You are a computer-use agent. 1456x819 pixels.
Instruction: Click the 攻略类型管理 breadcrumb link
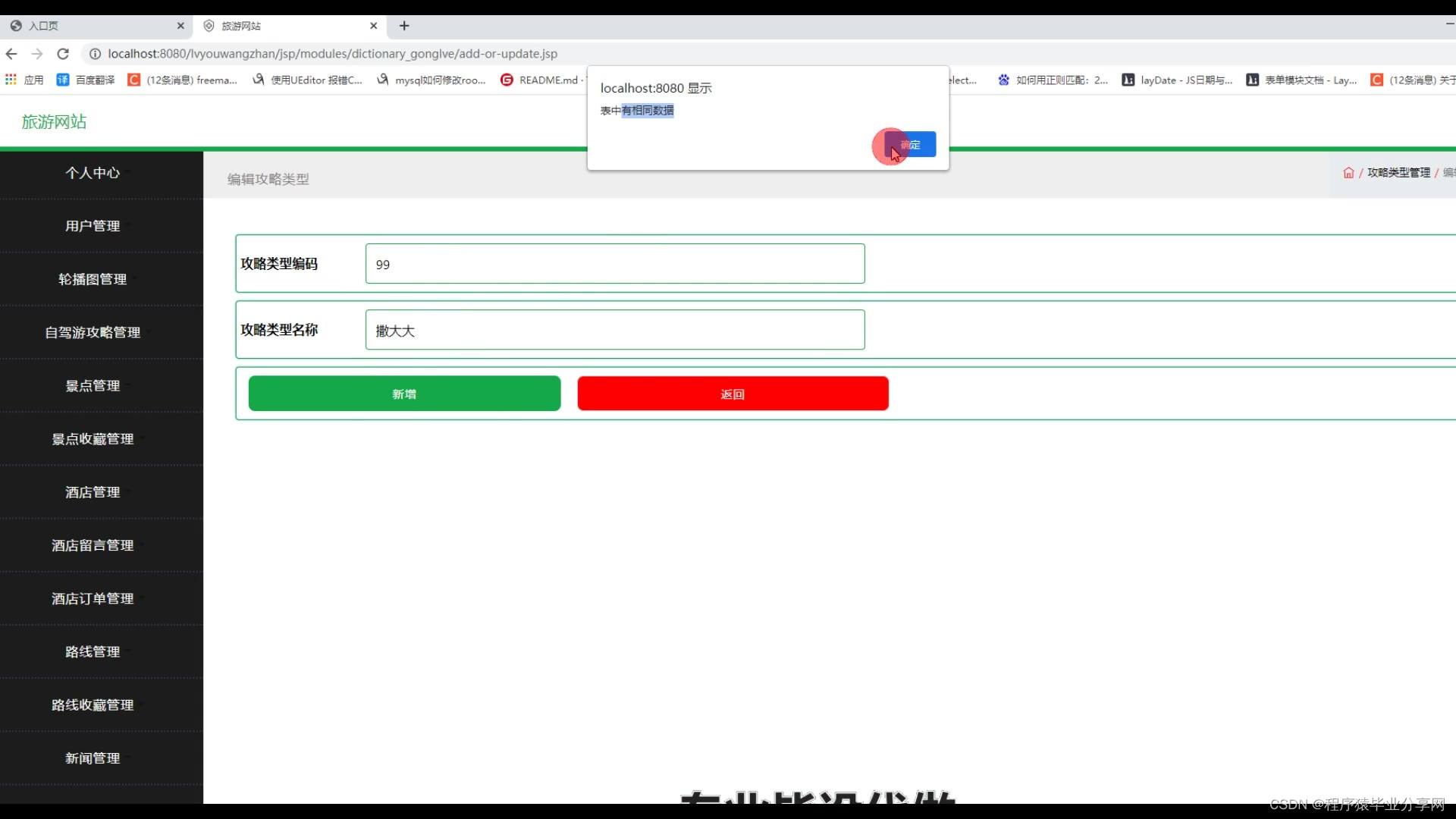point(1398,173)
